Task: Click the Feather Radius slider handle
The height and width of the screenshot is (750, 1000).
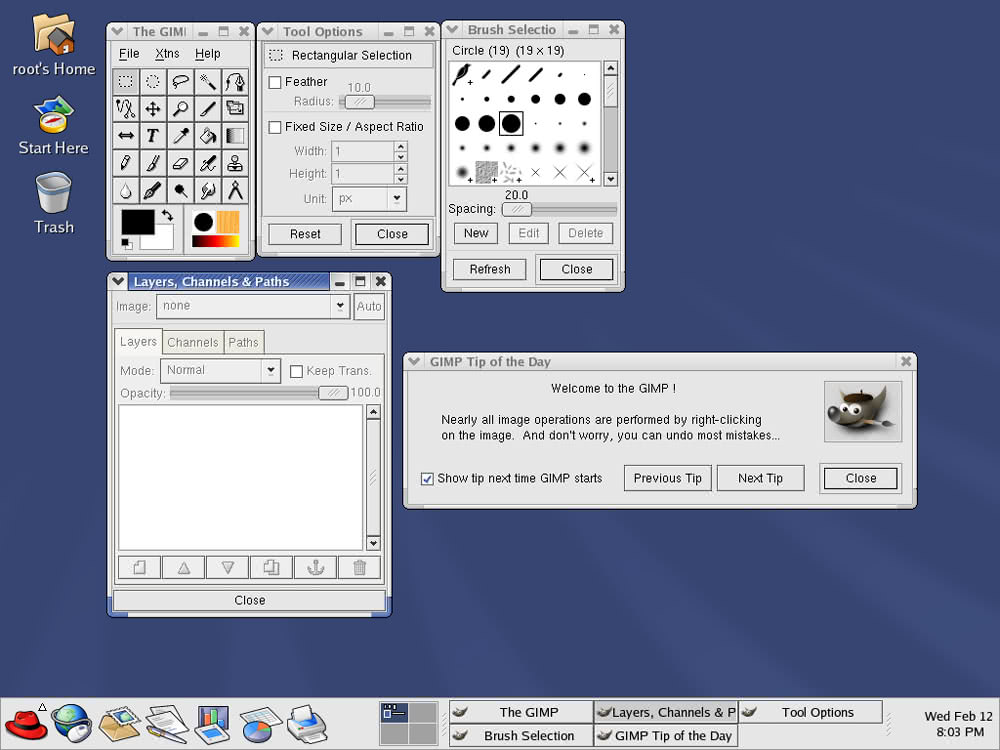Action: click(x=360, y=101)
